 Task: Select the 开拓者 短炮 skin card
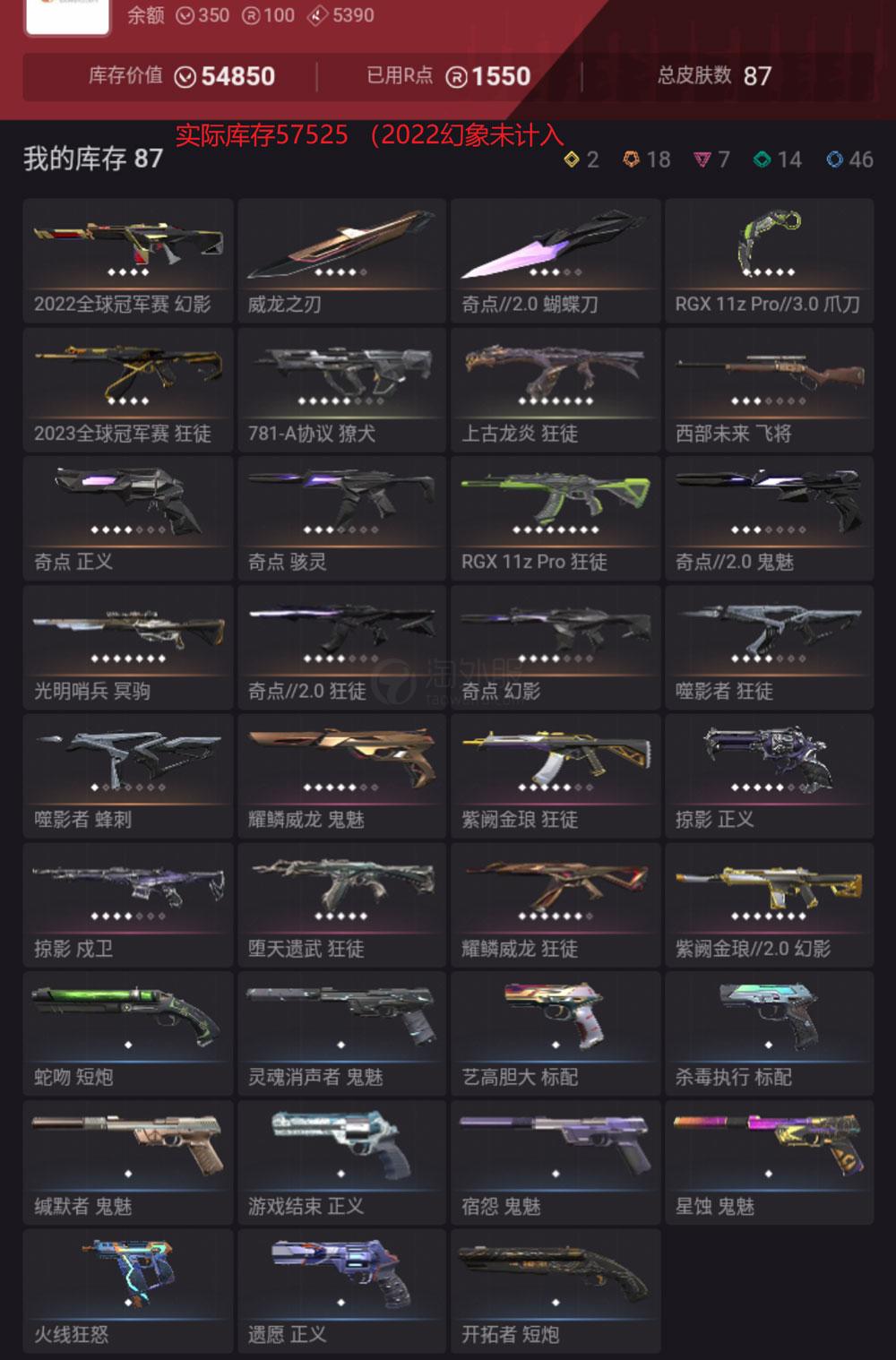pyautogui.click(x=556, y=1291)
